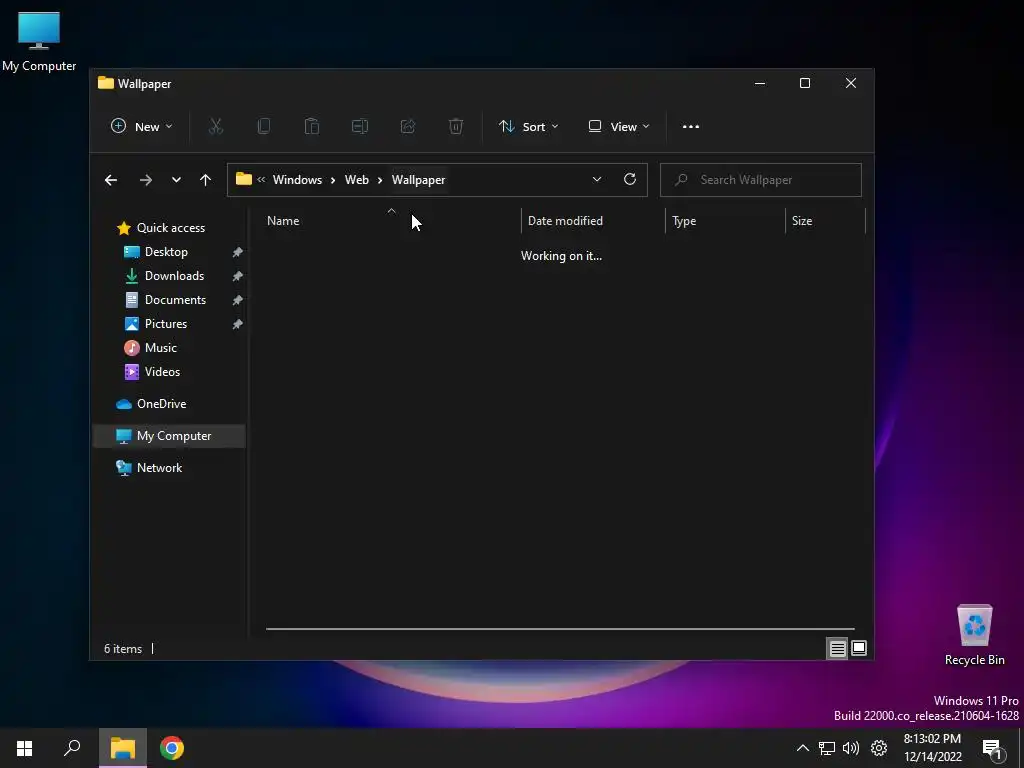Show hidden tray icons chevron
This screenshot has width=1024, height=768.
tap(803, 748)
